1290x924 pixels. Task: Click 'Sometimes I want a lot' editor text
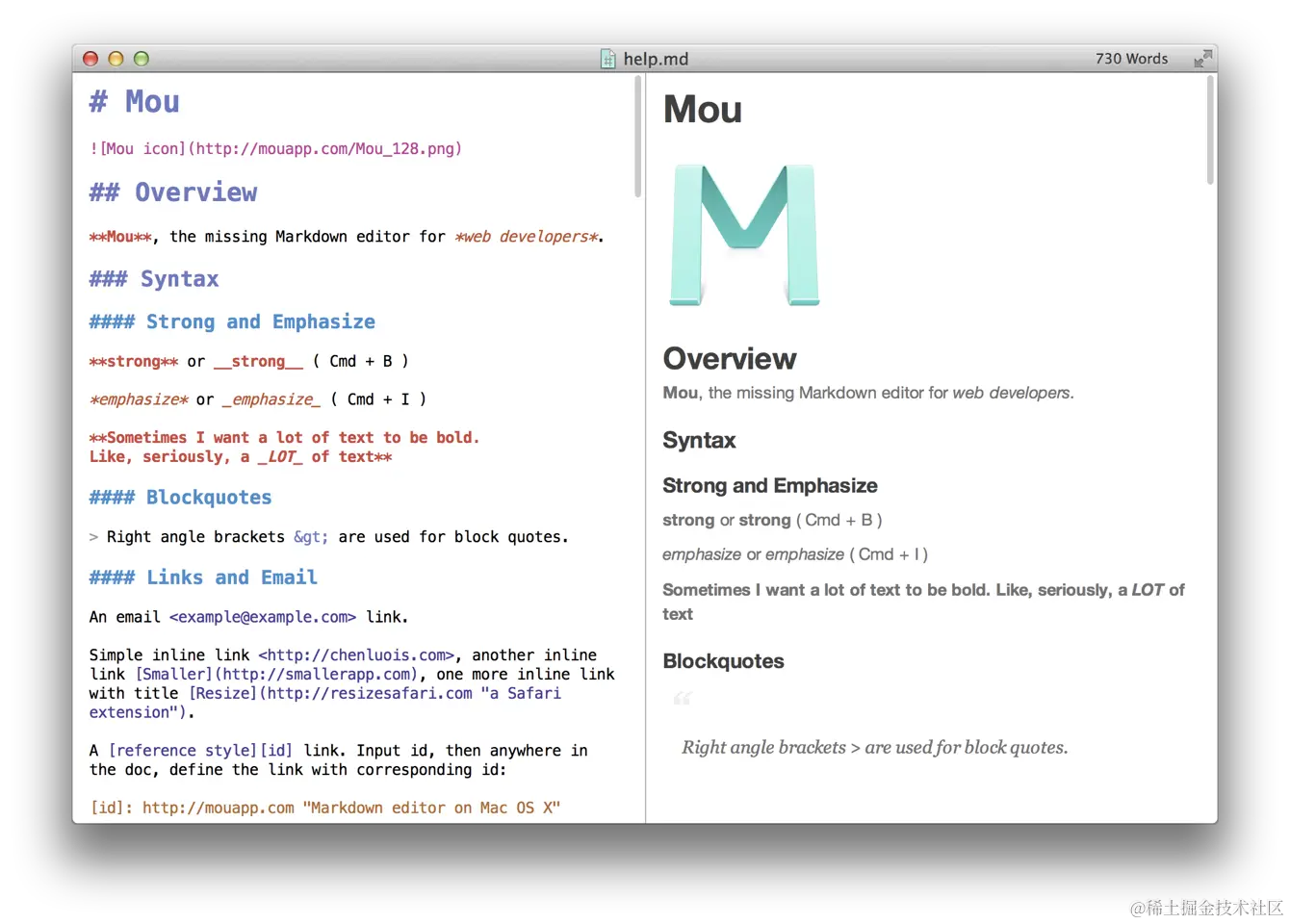284,447
